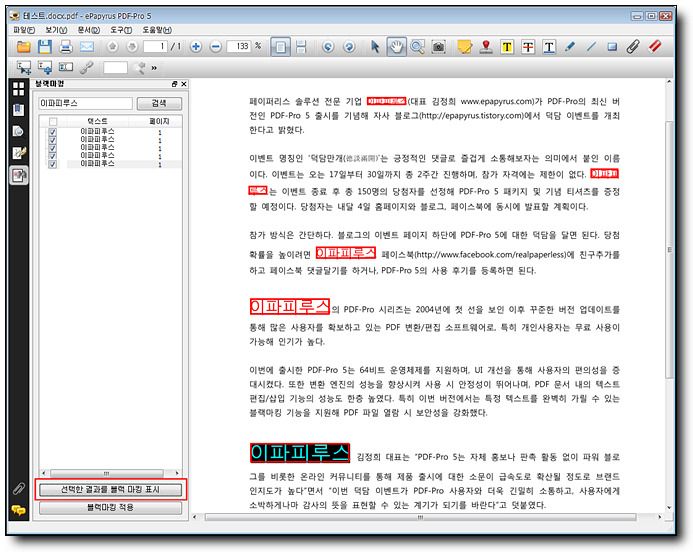Viewport: 693px width, 552px height.
Task: Select the rectangle shape tool
Action: coord(612,46)
